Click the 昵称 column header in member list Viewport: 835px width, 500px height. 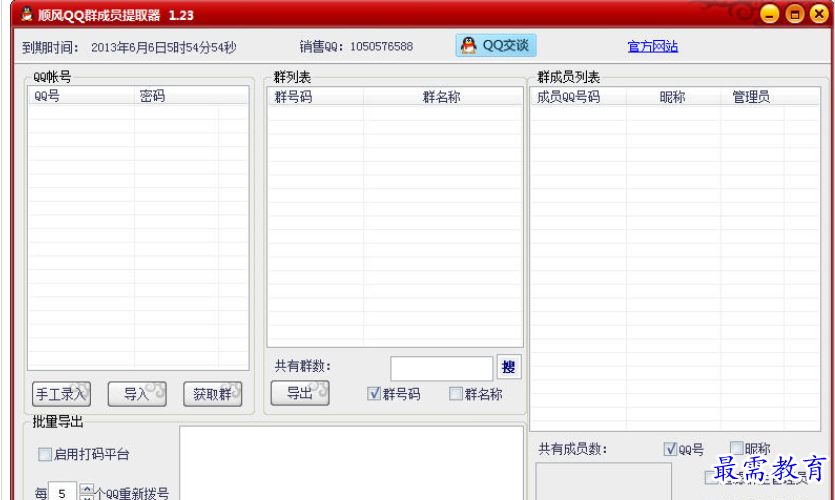pyautogui.click(x=674, y=97)
